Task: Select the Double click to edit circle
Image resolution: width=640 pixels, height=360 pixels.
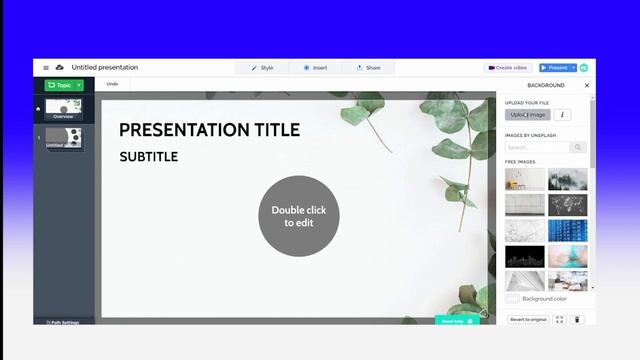Action: click(299, 216)
